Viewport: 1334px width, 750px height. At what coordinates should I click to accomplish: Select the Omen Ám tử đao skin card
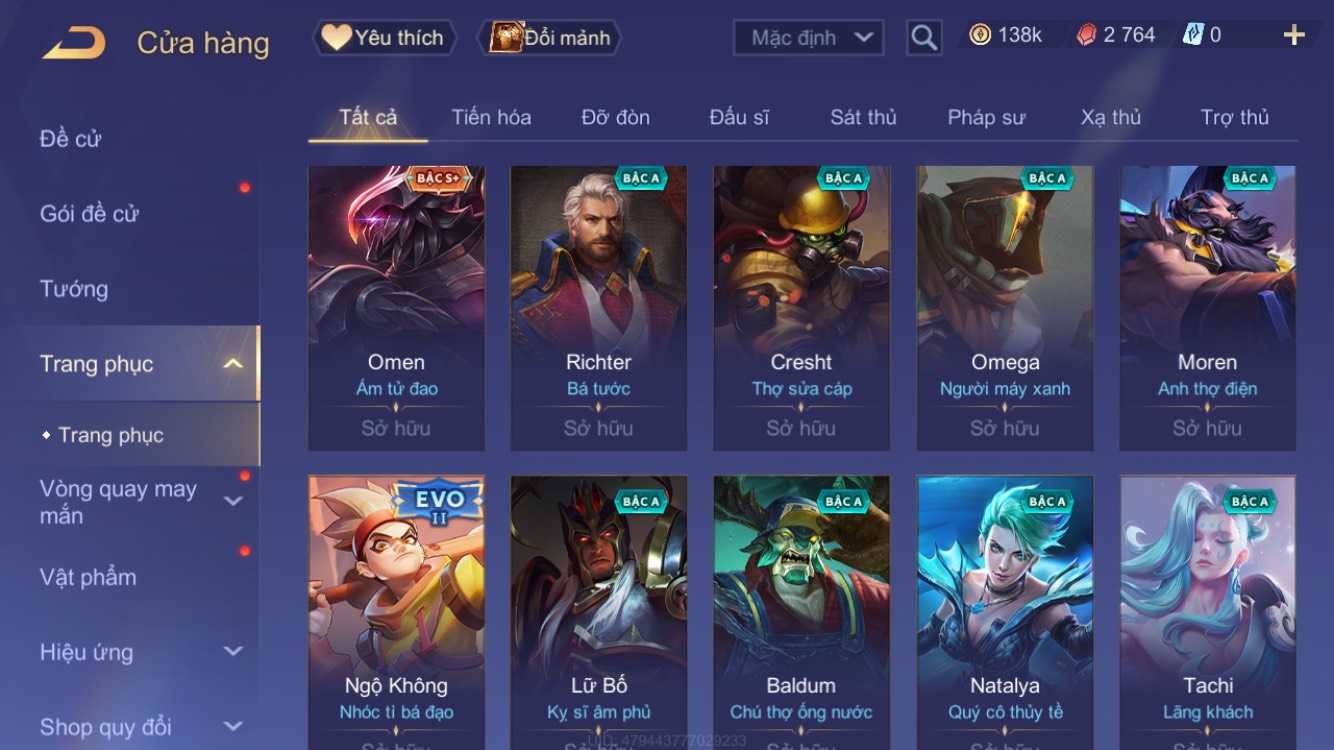[396, 308]
